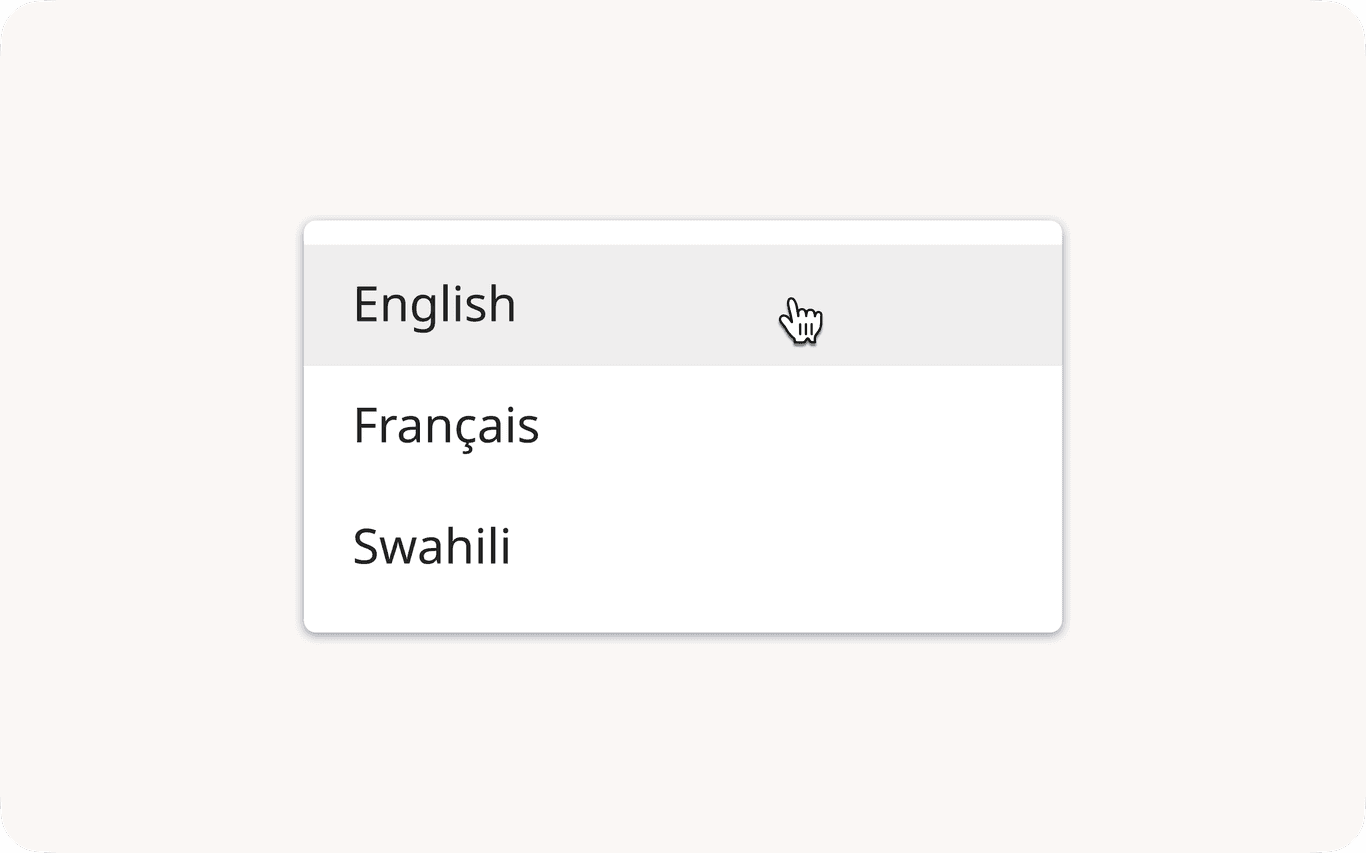The width and height of the screenshot is (1366, 853).
Task: Click the Swahili text label
Action: (x=432, y=547)
